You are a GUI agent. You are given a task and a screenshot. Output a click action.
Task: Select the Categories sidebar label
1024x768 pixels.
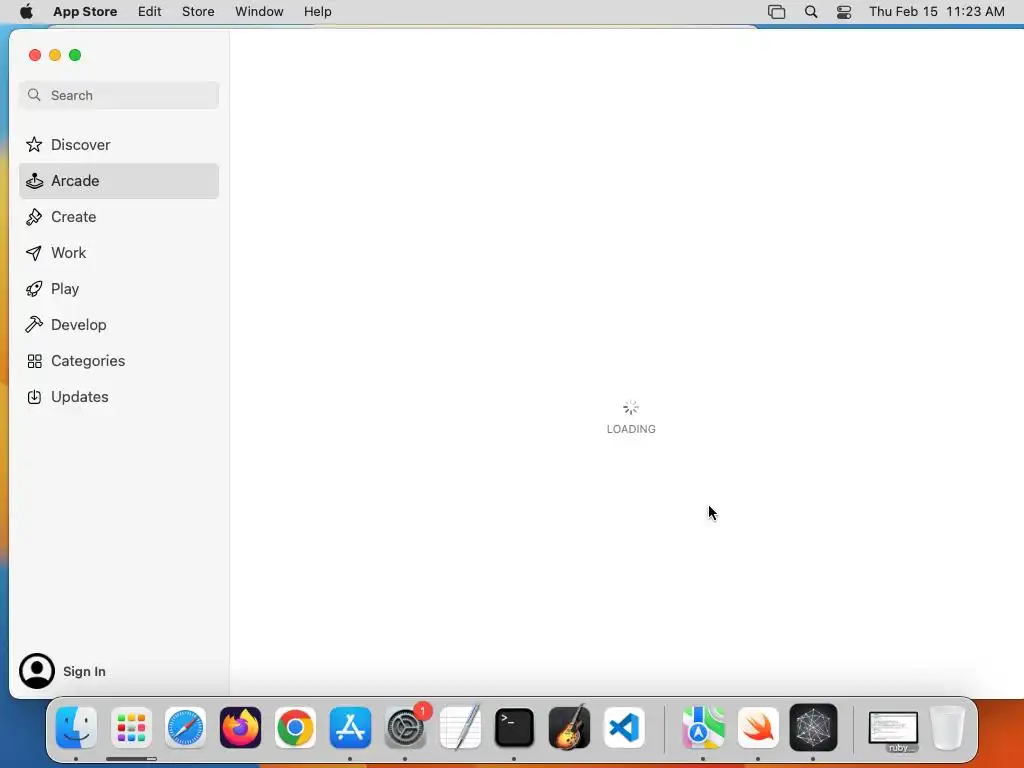pos(88,361)
